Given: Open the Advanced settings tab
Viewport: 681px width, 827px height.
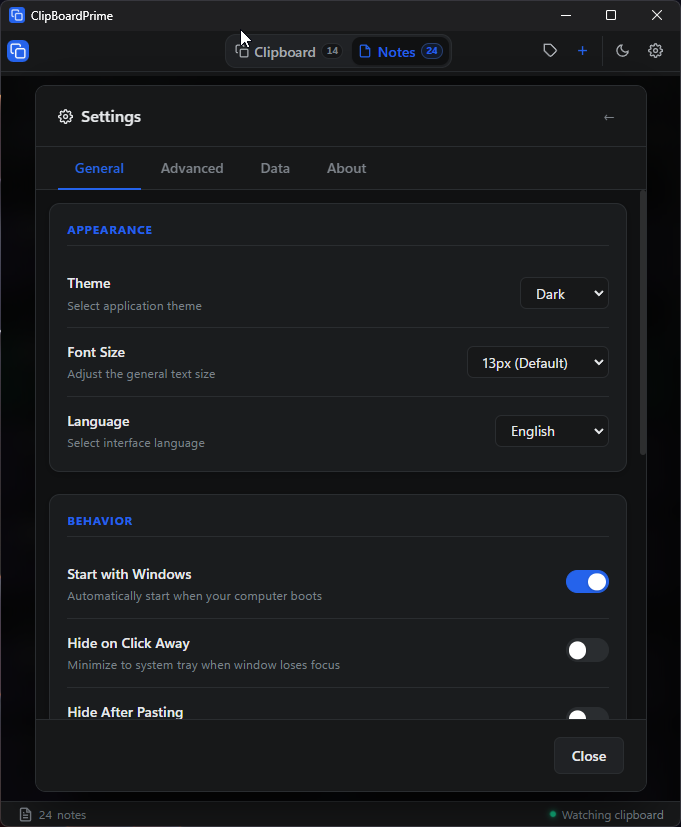Looking at the screenshot, I should 192,168.
